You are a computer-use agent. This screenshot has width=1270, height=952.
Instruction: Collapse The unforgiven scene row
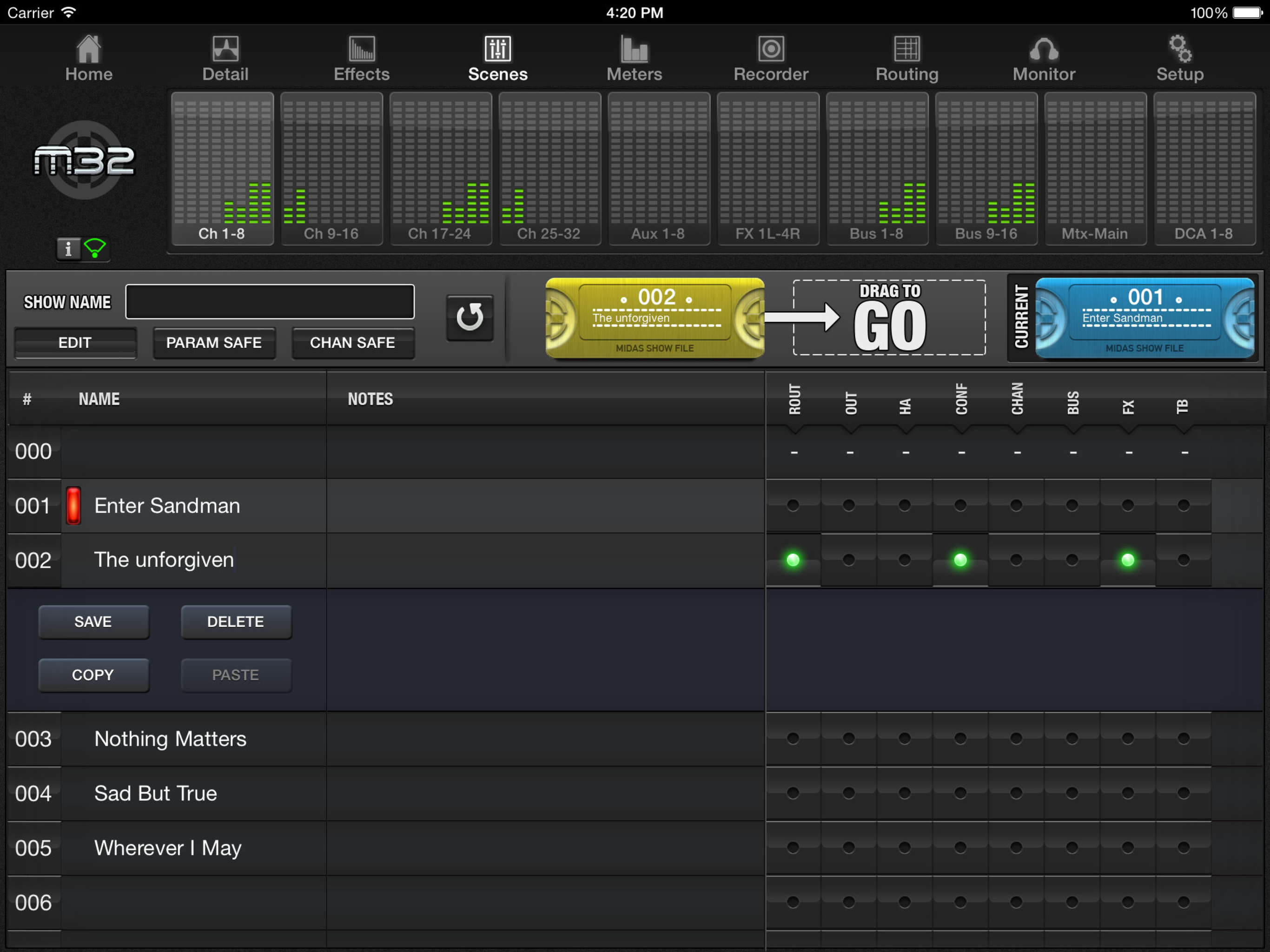[x=164, y=560]
